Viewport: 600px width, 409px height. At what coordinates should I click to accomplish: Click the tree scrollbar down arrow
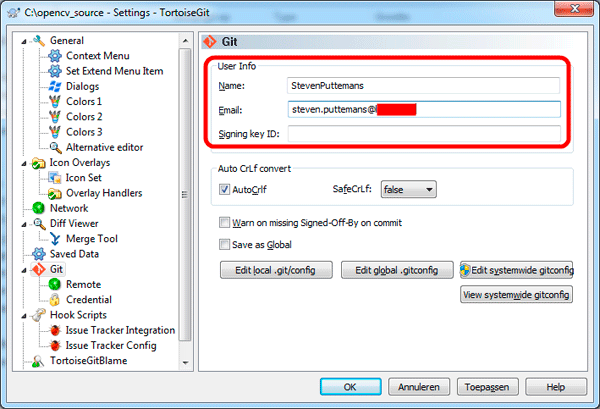[x=186, y=362]
